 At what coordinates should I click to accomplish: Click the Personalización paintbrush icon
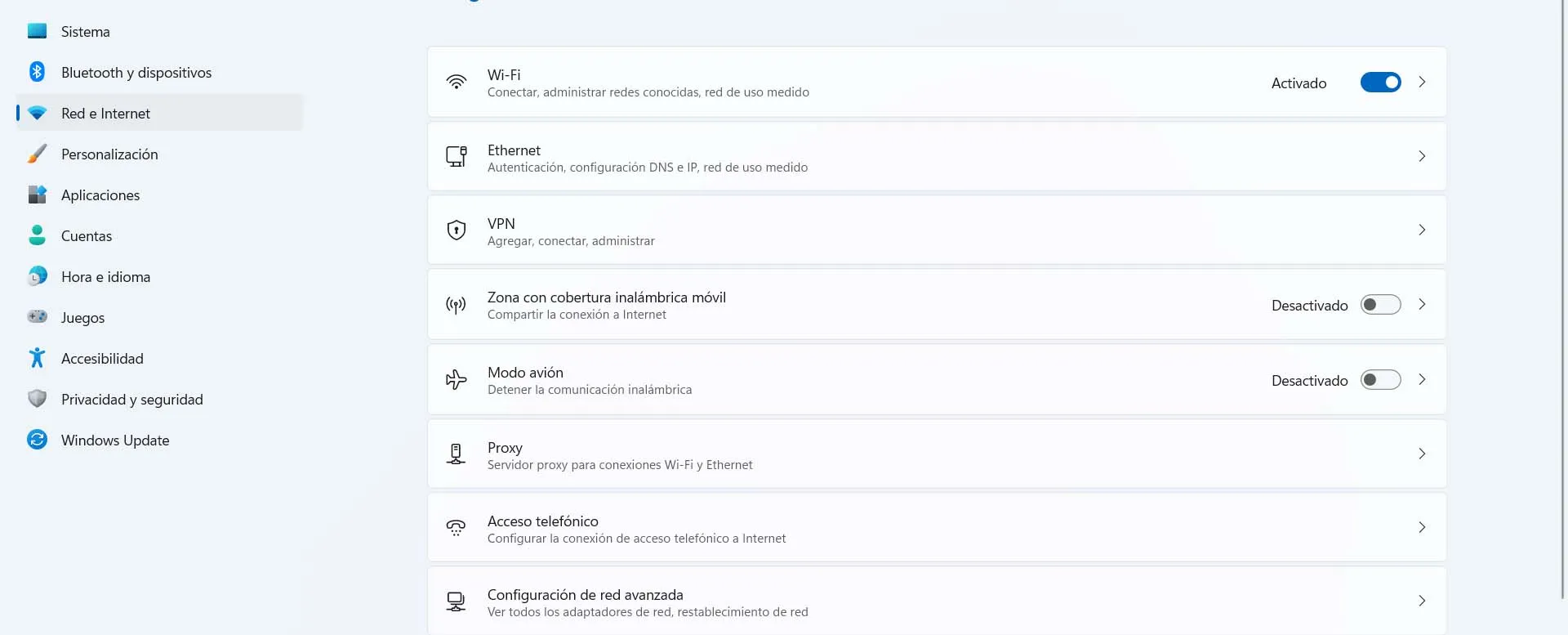click(38, 154)
